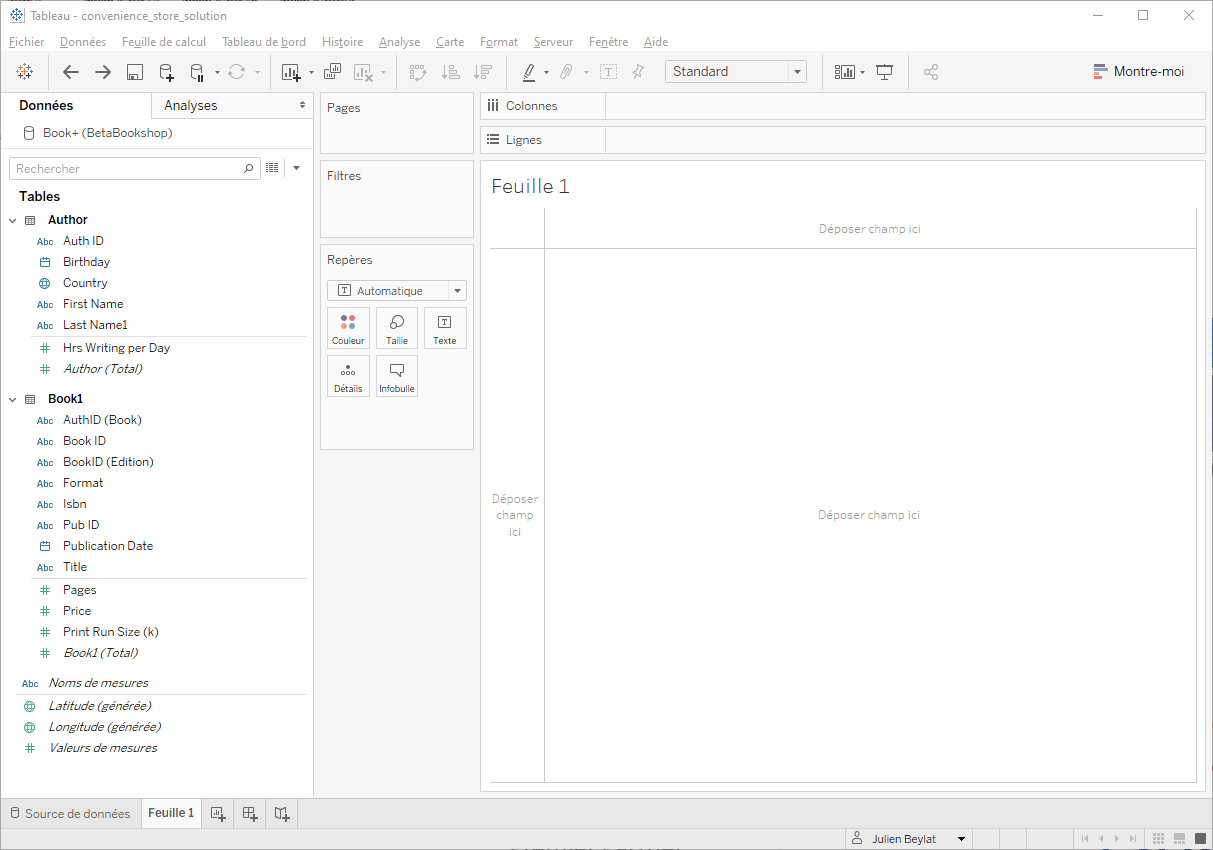Duplicate the sheet using toolbar icon
Viewport: 1213px width, 850px height.
click(x=333, y=72)
